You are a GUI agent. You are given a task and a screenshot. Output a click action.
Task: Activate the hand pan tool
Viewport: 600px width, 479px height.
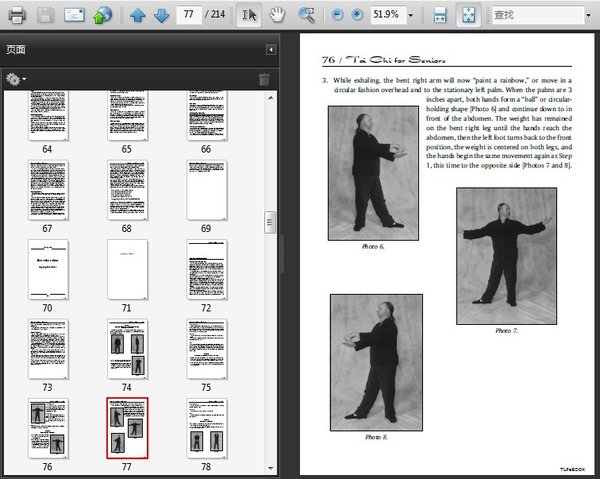279,15
